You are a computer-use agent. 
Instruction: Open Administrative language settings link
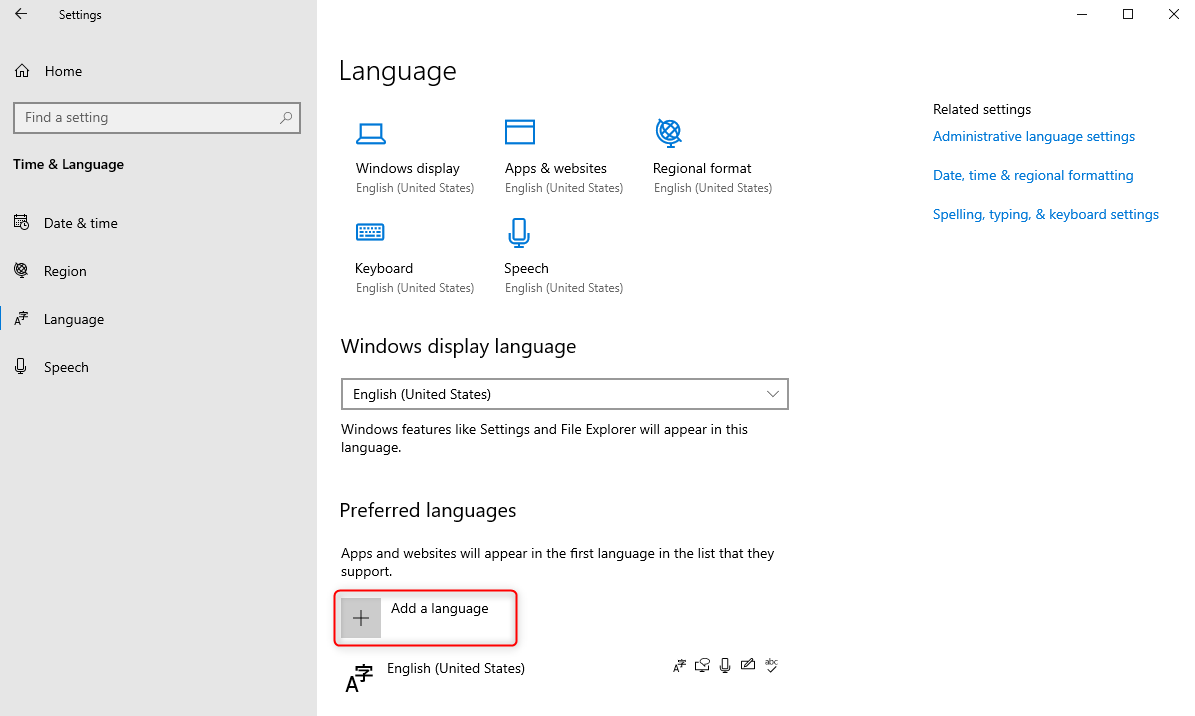pyautogui.click(x=1033, y=136)
